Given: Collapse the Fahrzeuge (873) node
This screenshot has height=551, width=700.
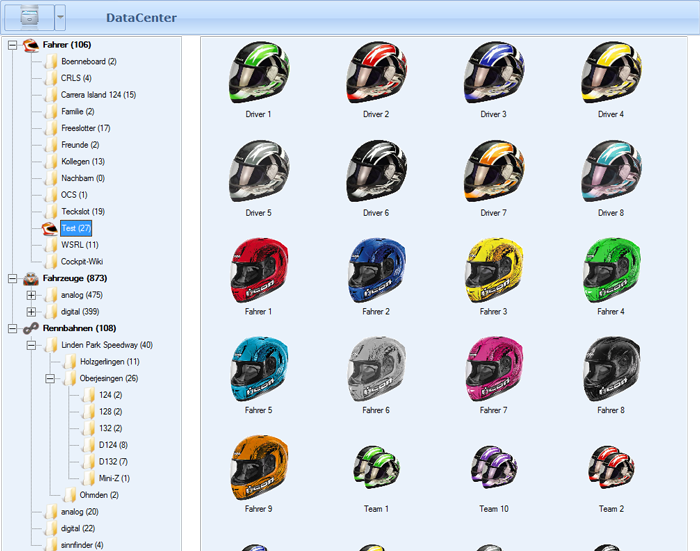Looking at the screenshot, I should click(12, 279).
